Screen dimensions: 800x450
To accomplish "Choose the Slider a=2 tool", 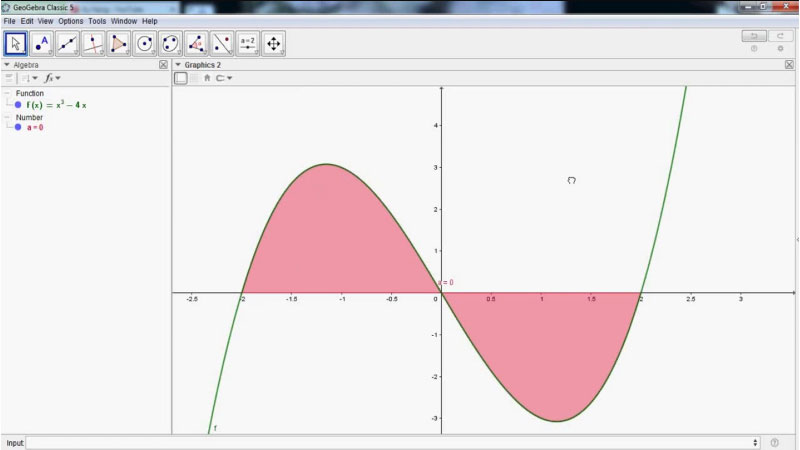I will 248,43.
